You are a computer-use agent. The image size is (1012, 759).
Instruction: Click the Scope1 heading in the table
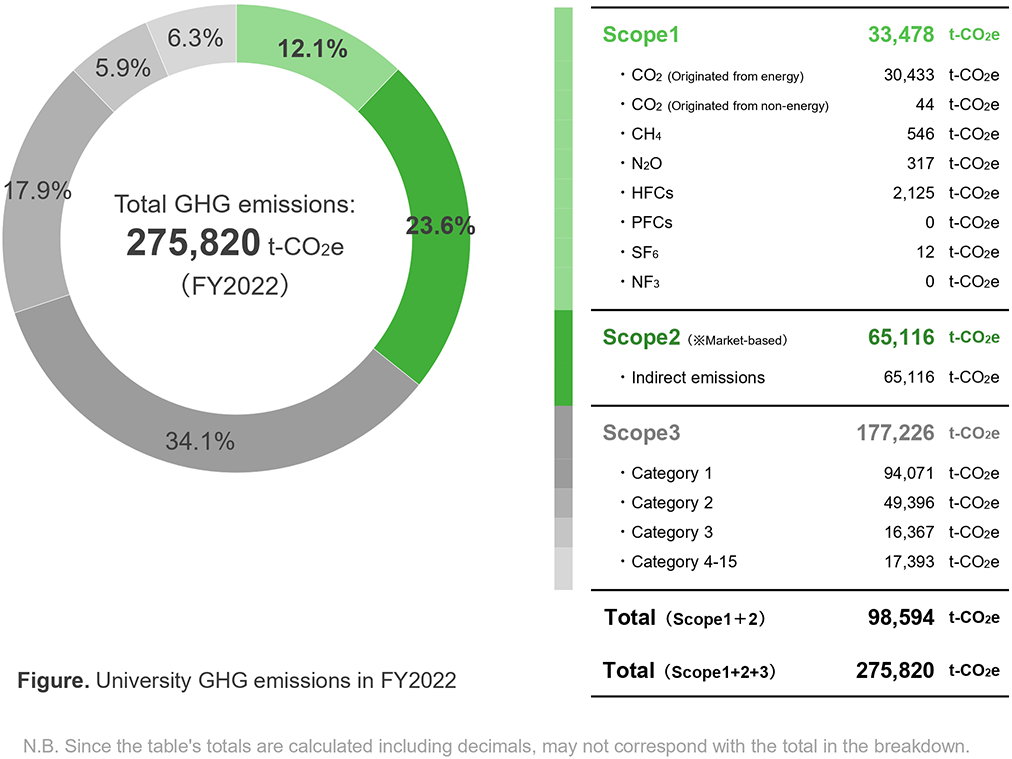640,35
